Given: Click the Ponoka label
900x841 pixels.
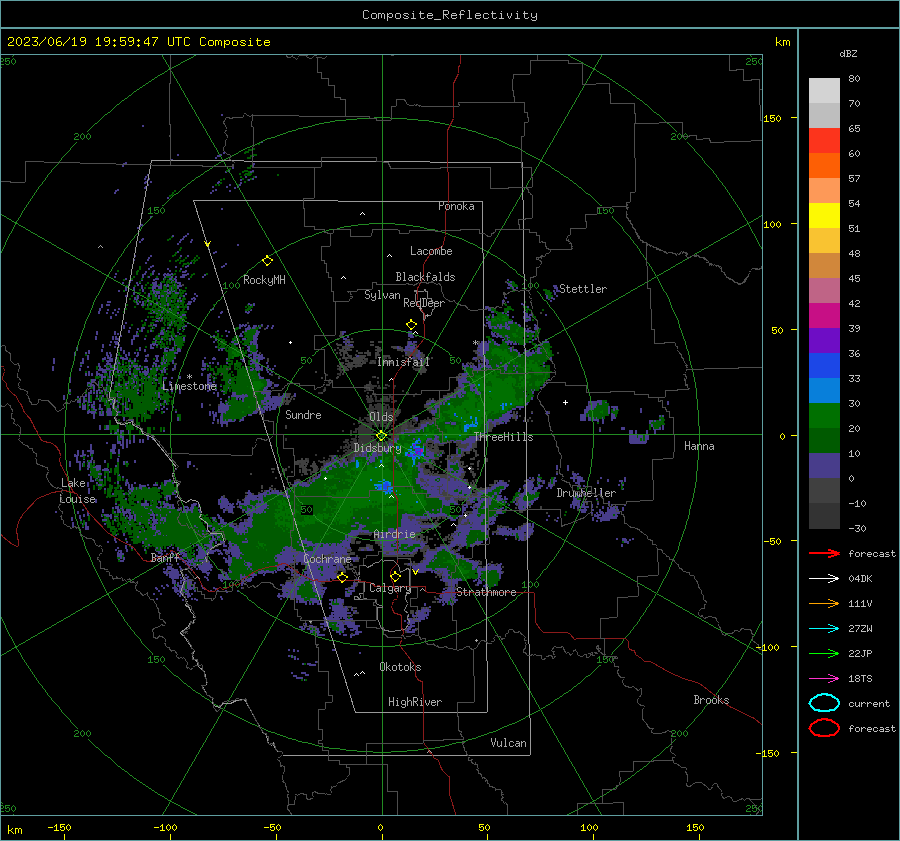Looking at the screenshot, I should click(456, 206).
